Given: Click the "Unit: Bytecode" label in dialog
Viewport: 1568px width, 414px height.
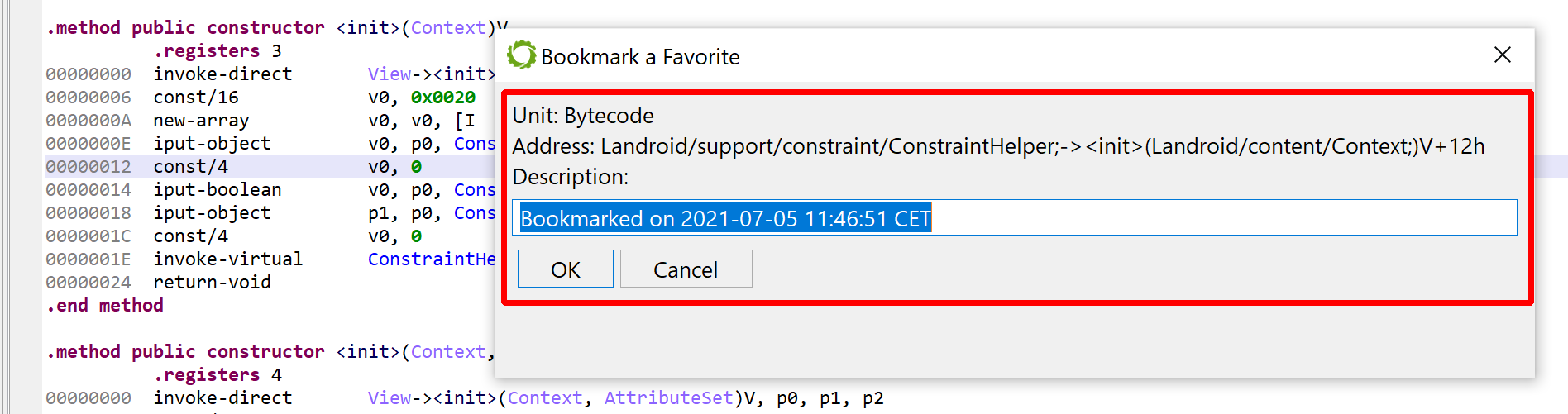Looking at the screenshot, I should [583, 116].
